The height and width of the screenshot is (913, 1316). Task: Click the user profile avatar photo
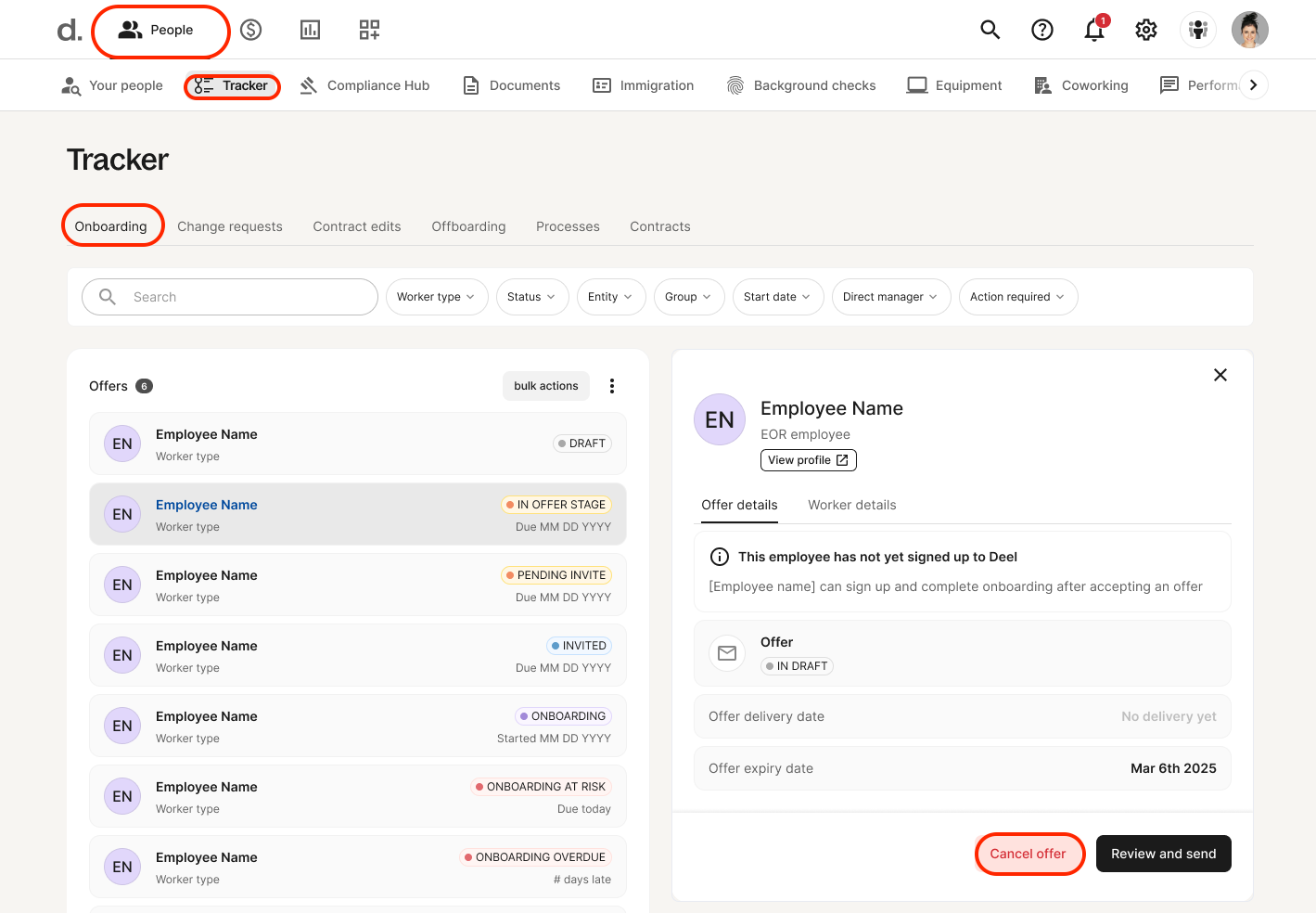click(1249, 30)
